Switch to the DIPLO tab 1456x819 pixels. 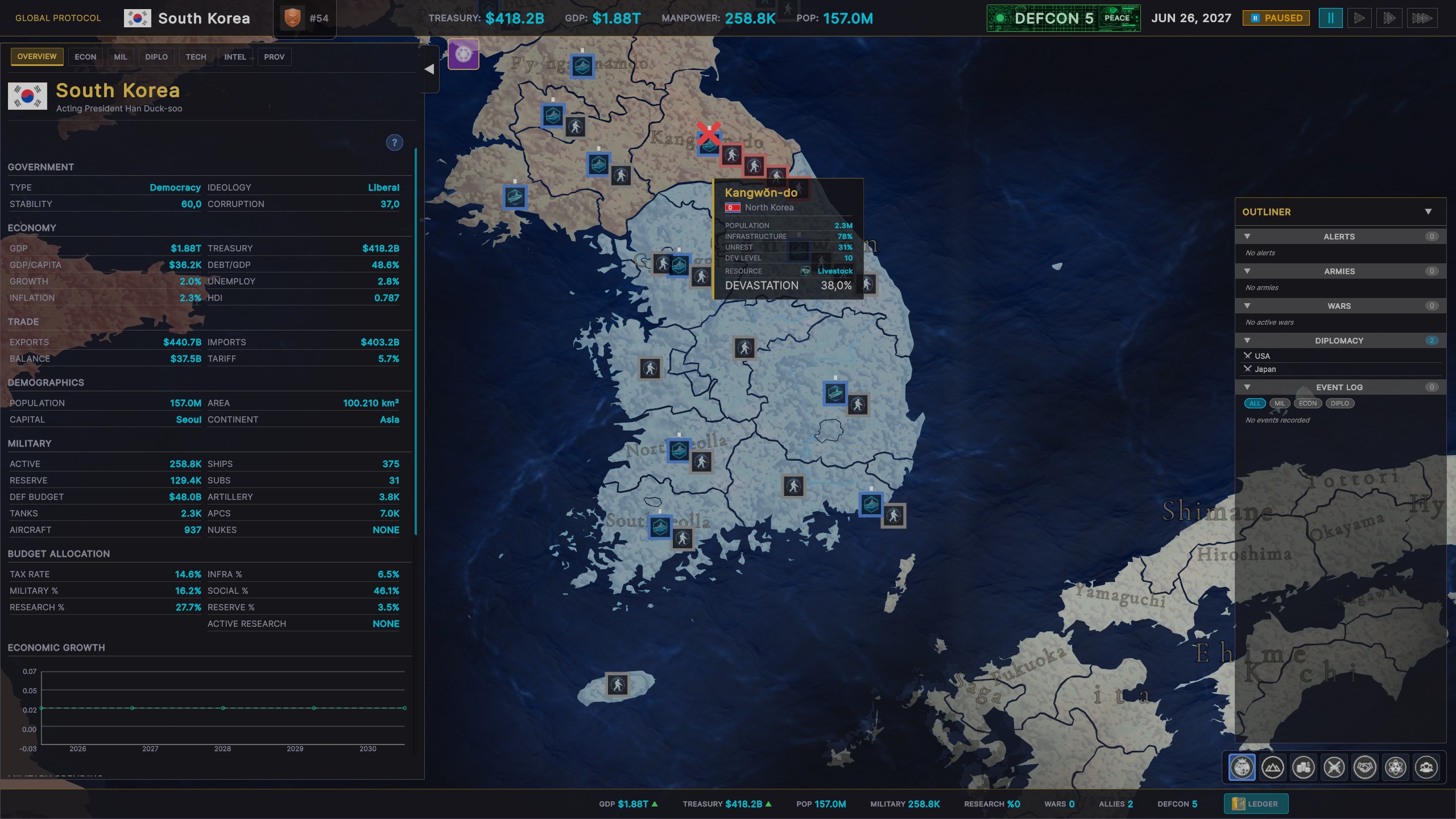click(156, 56)
